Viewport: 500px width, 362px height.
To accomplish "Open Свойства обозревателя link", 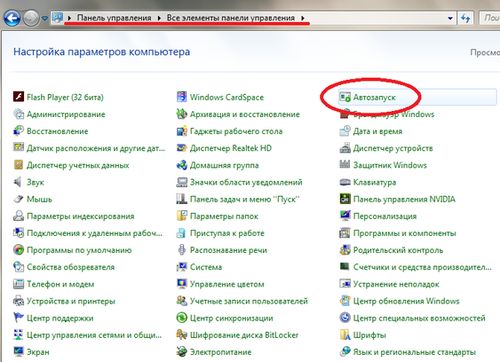I will click(71, 267).
